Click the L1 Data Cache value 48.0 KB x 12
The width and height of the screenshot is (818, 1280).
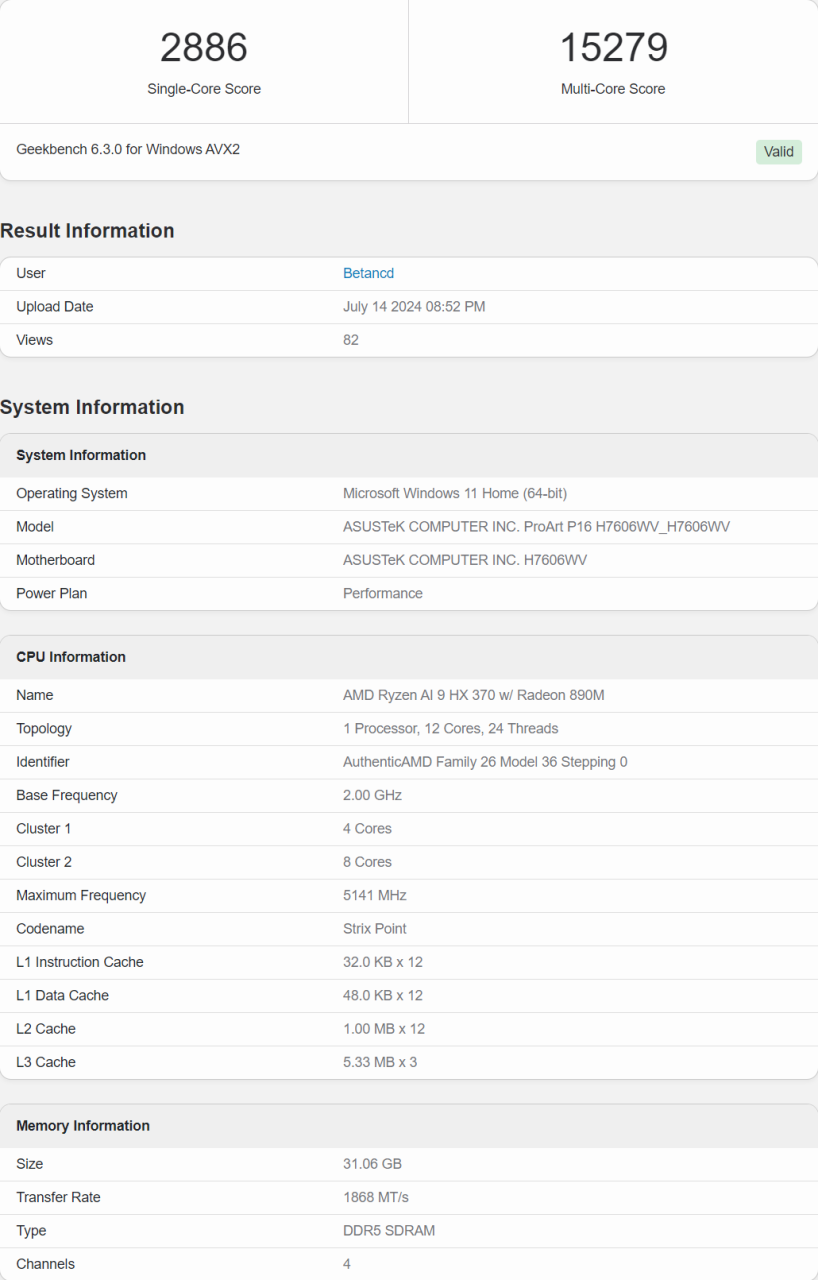(x=383, y=995)
